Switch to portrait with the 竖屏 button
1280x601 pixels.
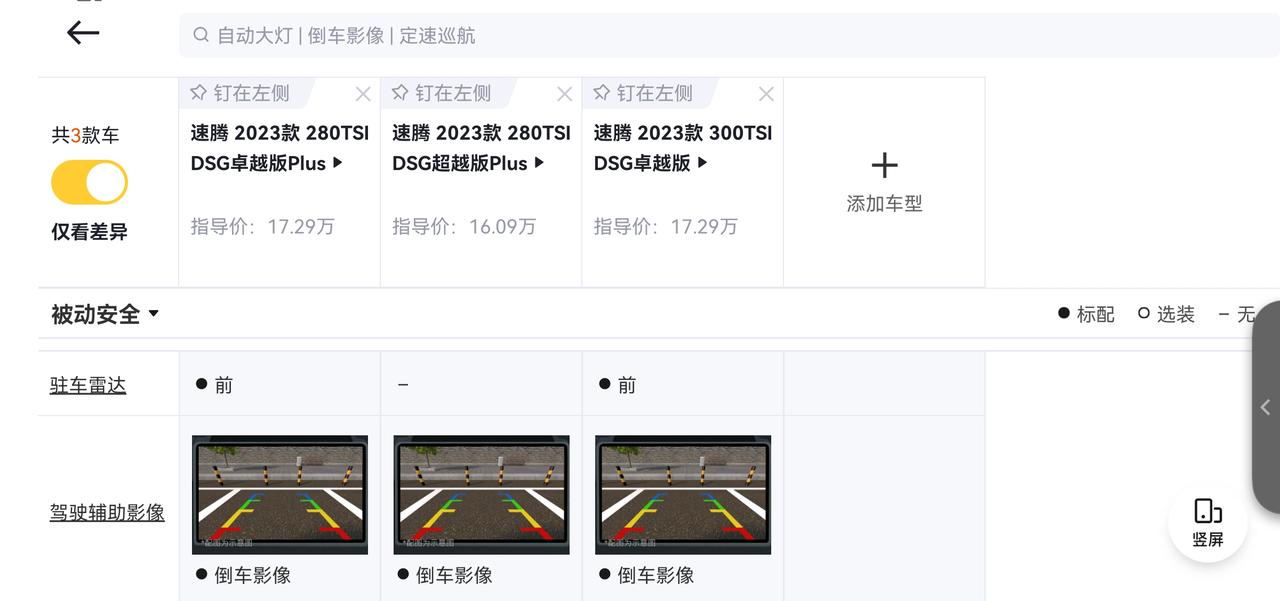click(x=1208, y=524)
